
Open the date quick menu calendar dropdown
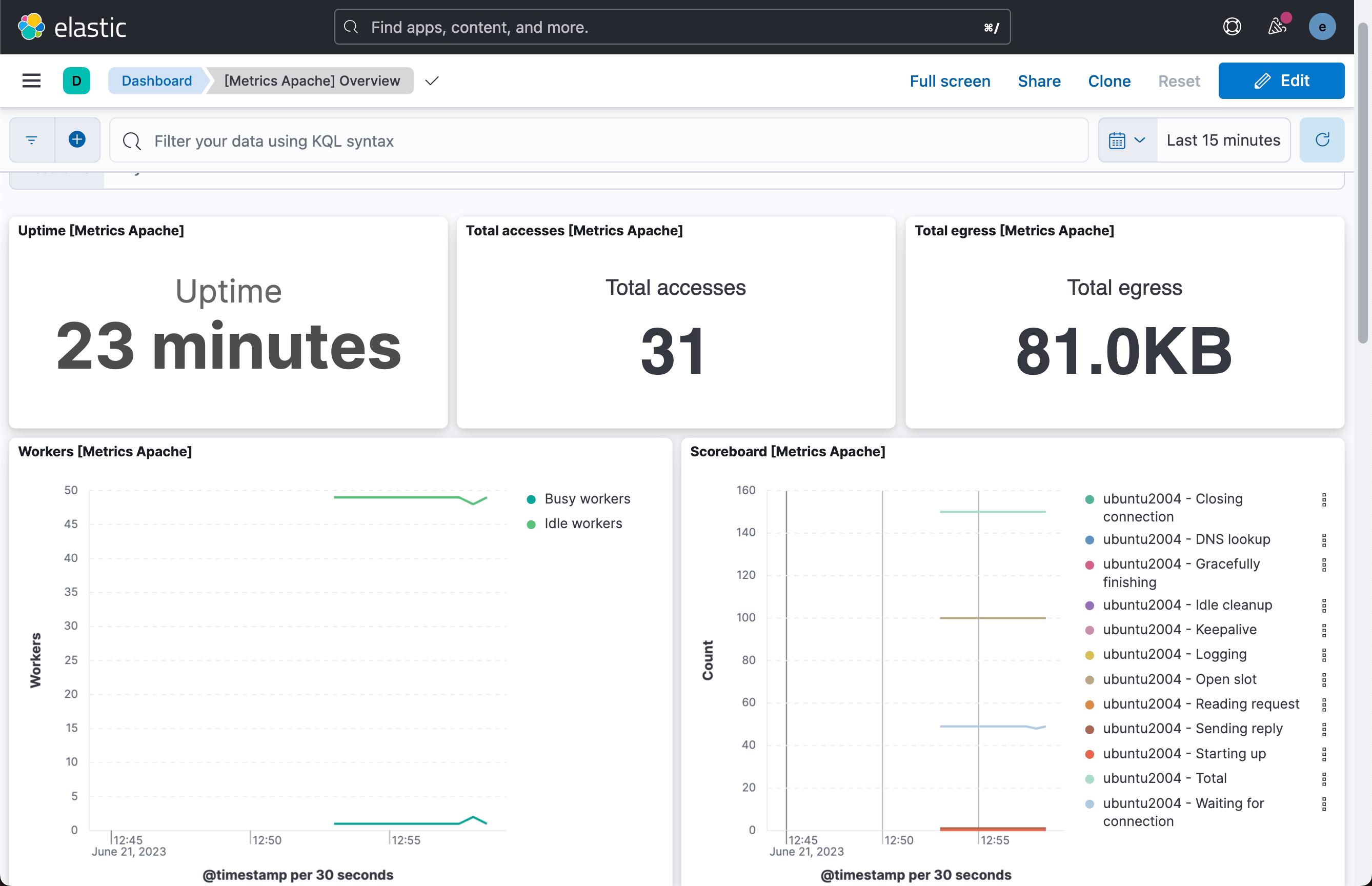(x=1127, y=140)
